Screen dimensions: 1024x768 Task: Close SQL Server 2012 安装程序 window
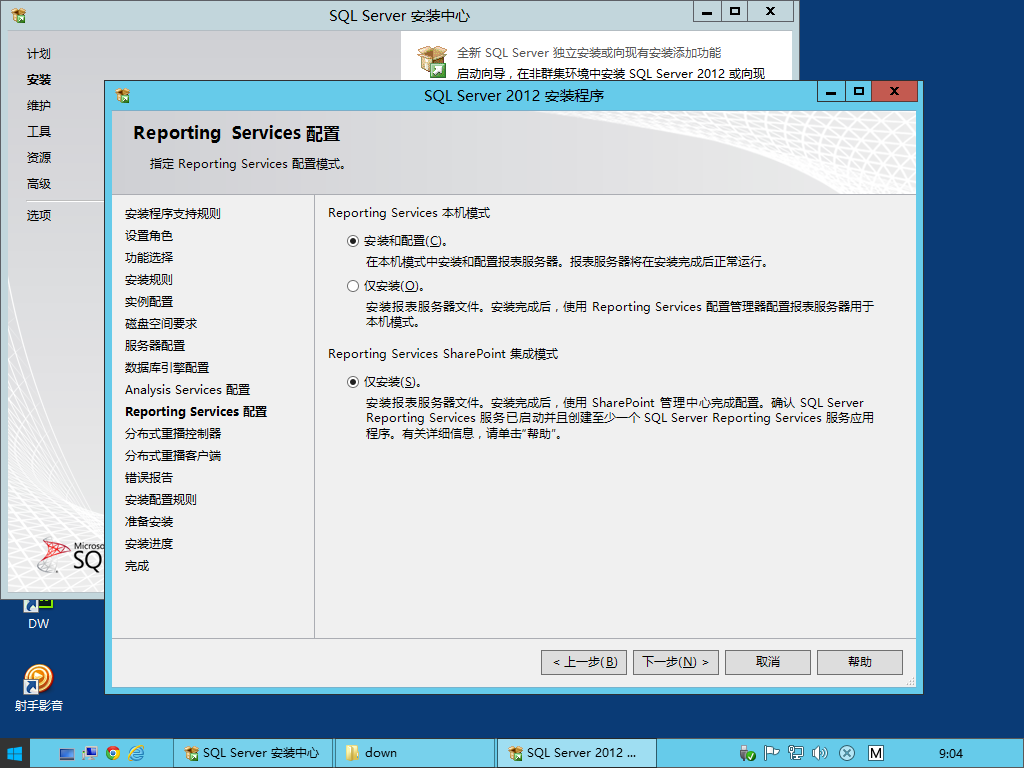(895, 92)
